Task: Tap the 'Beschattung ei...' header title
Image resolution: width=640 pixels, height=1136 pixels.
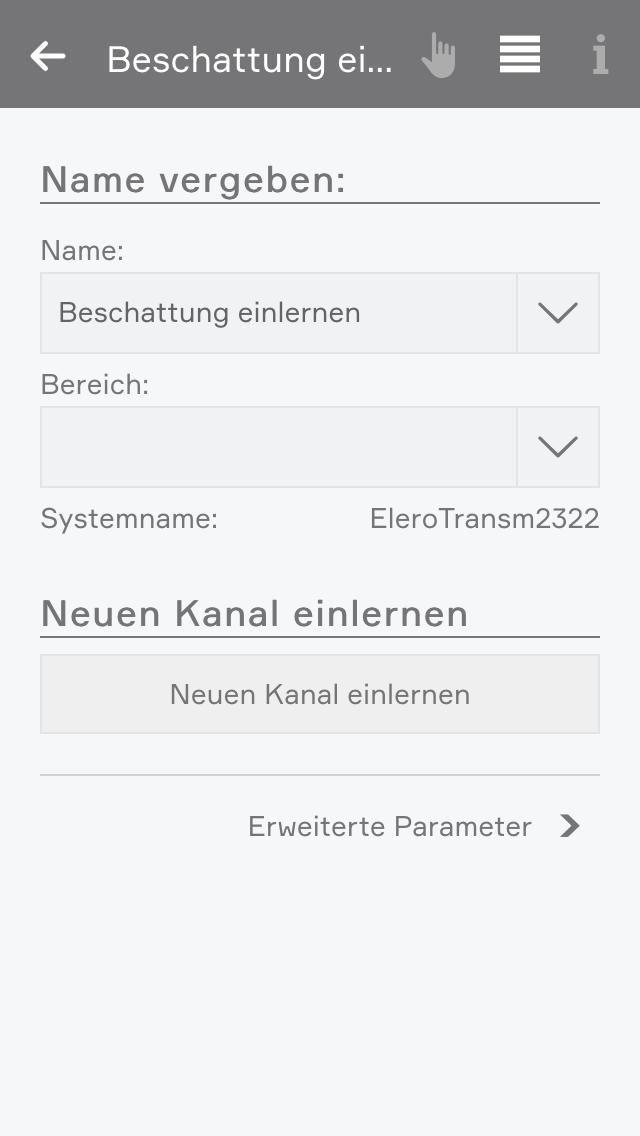Action: tap(250, 60)
